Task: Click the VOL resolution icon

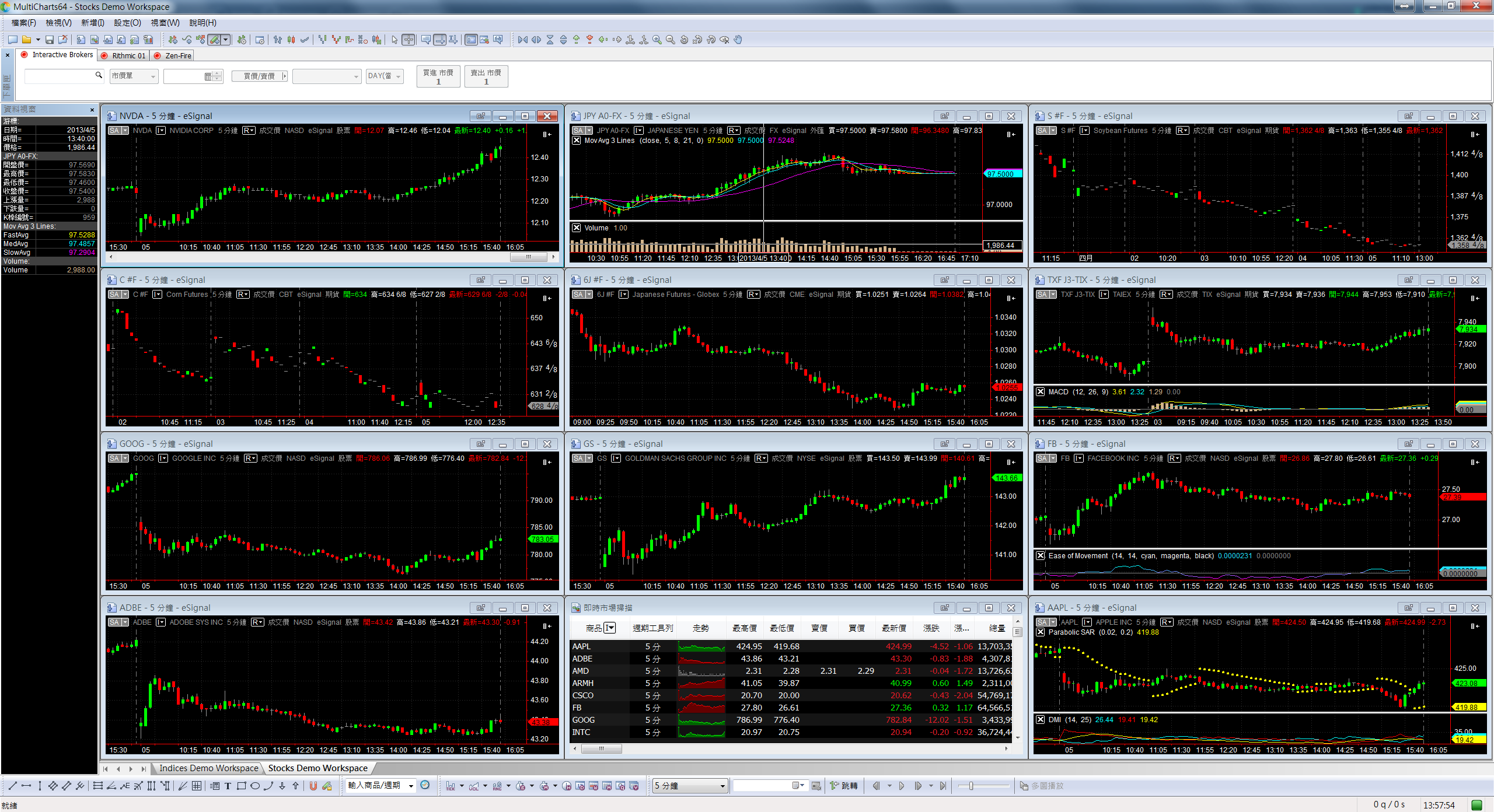Action: pyautogui.click(x=474, y=786)
